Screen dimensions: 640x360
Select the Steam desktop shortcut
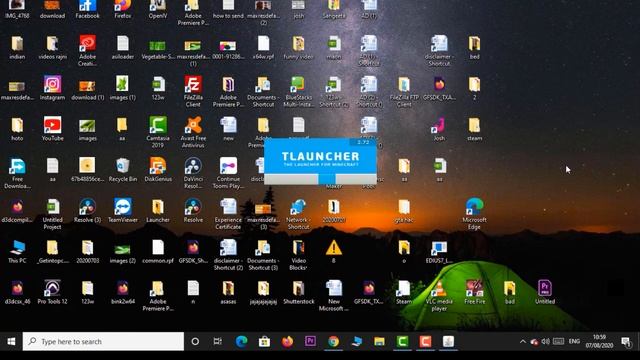pyautogui.click(x=404, y=292)
